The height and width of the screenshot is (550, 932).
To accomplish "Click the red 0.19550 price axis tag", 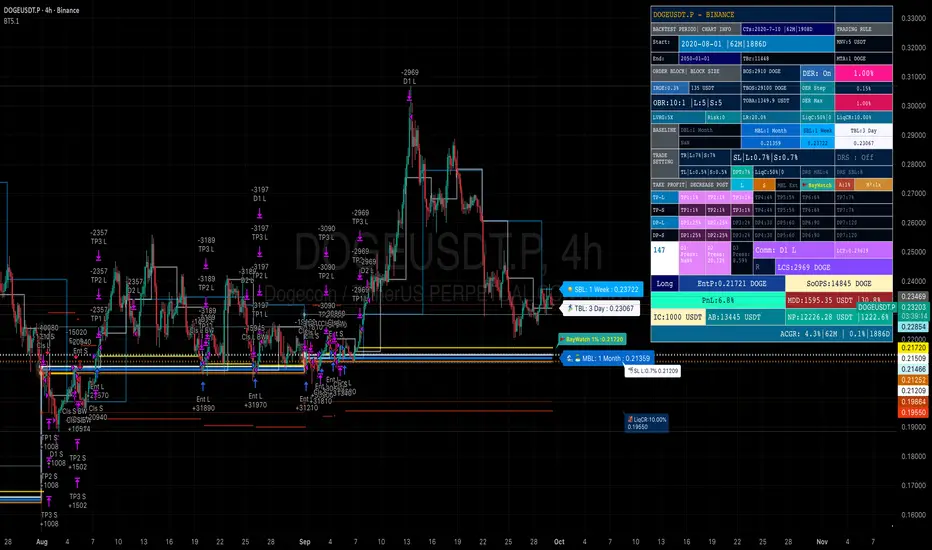I will [913, 412].
